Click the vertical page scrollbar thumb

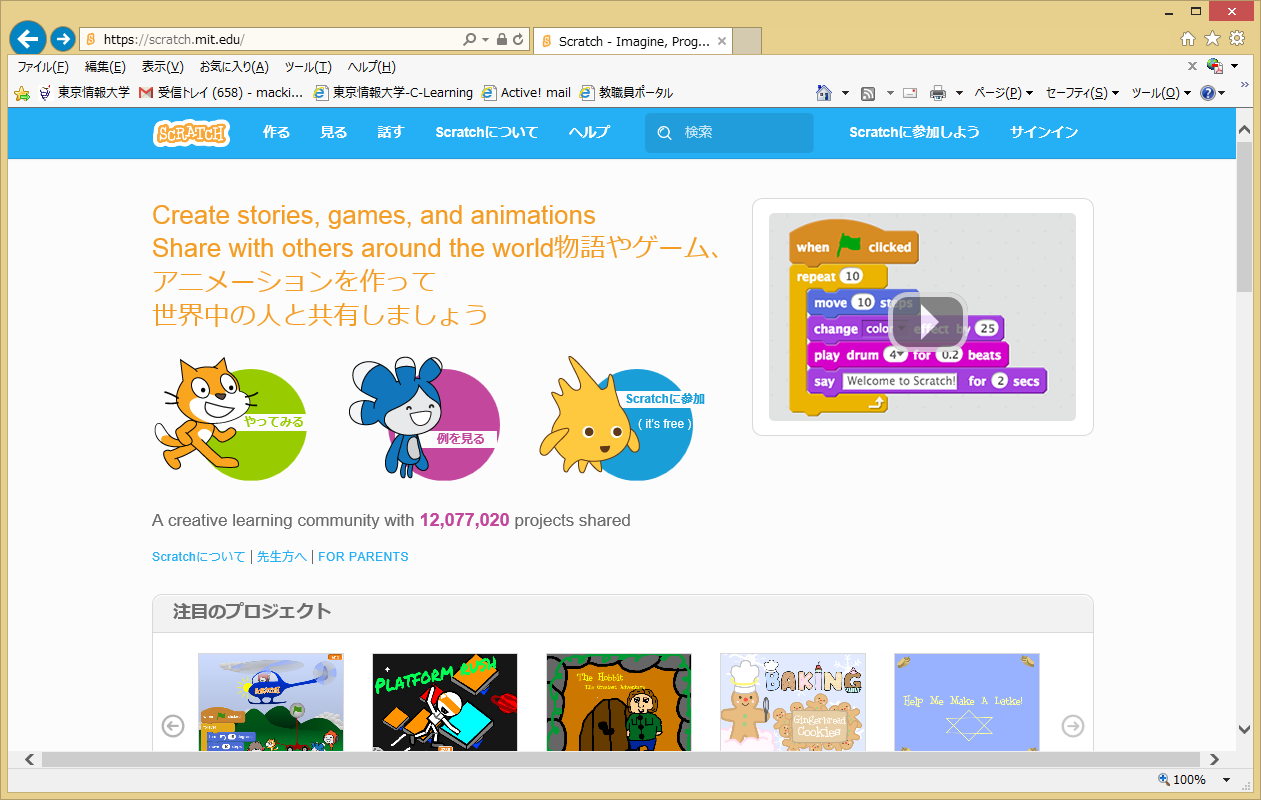tap(1244, 216)
